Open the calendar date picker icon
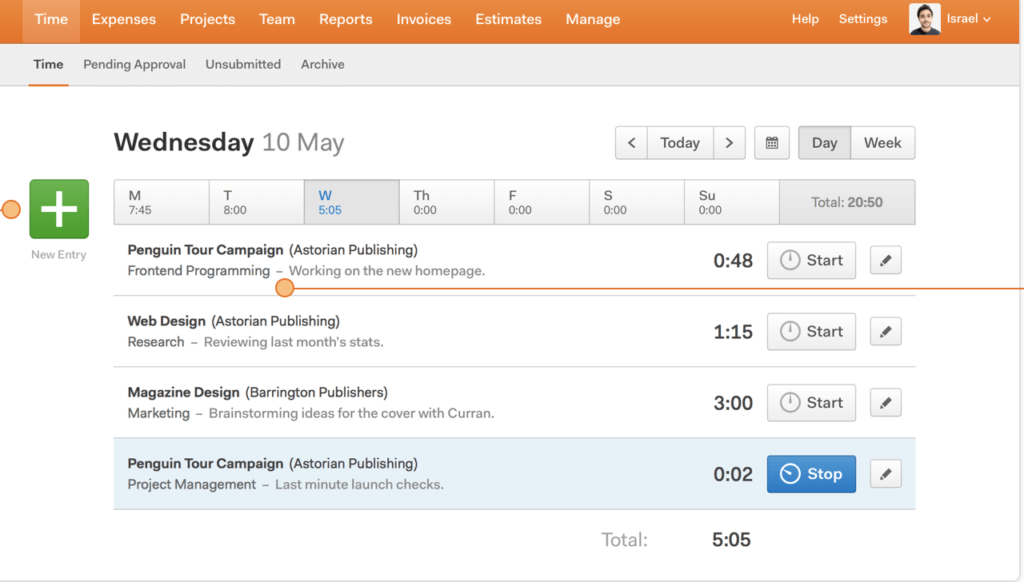1024x582 pixels. [x=771, y=142]
